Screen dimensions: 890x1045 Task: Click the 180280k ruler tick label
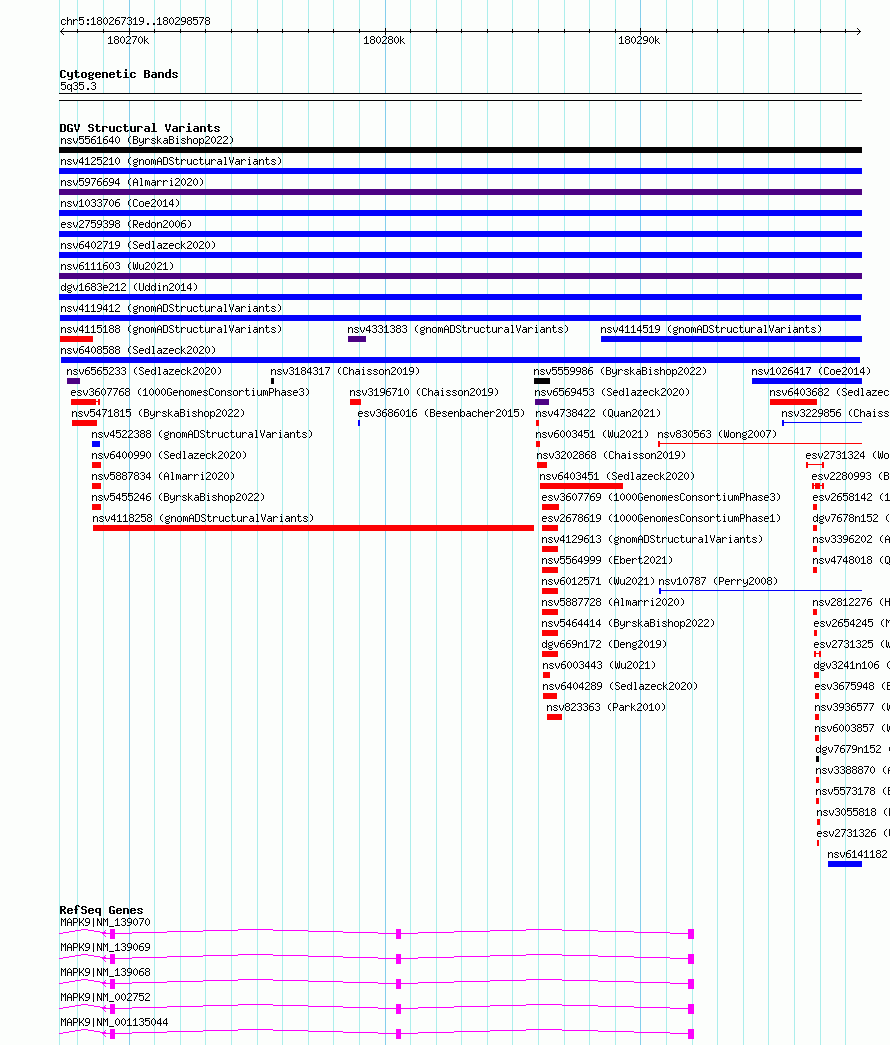pyautogui.click(x=384, y=41)
